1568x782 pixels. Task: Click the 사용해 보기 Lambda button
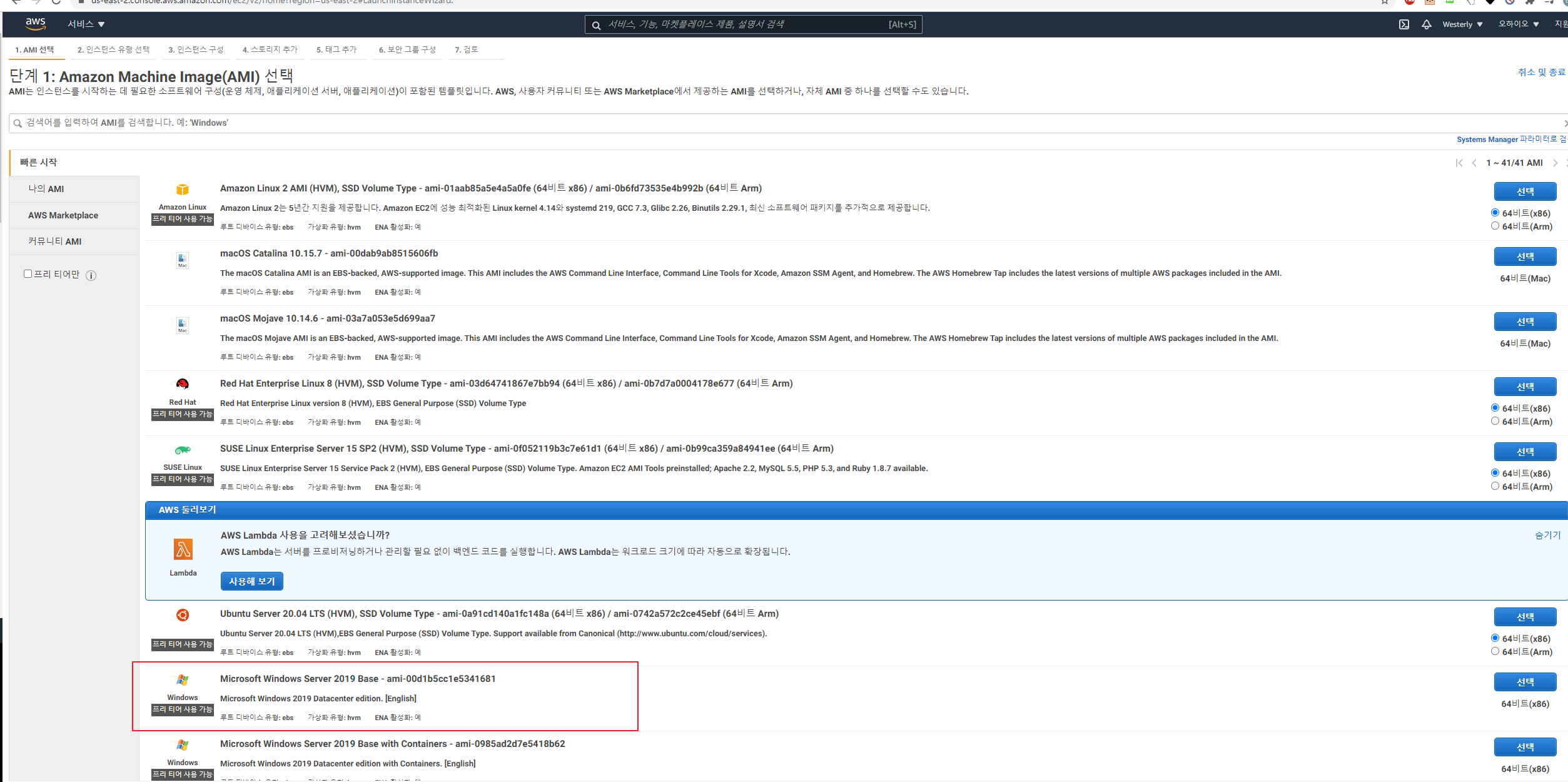coord(252,582)
